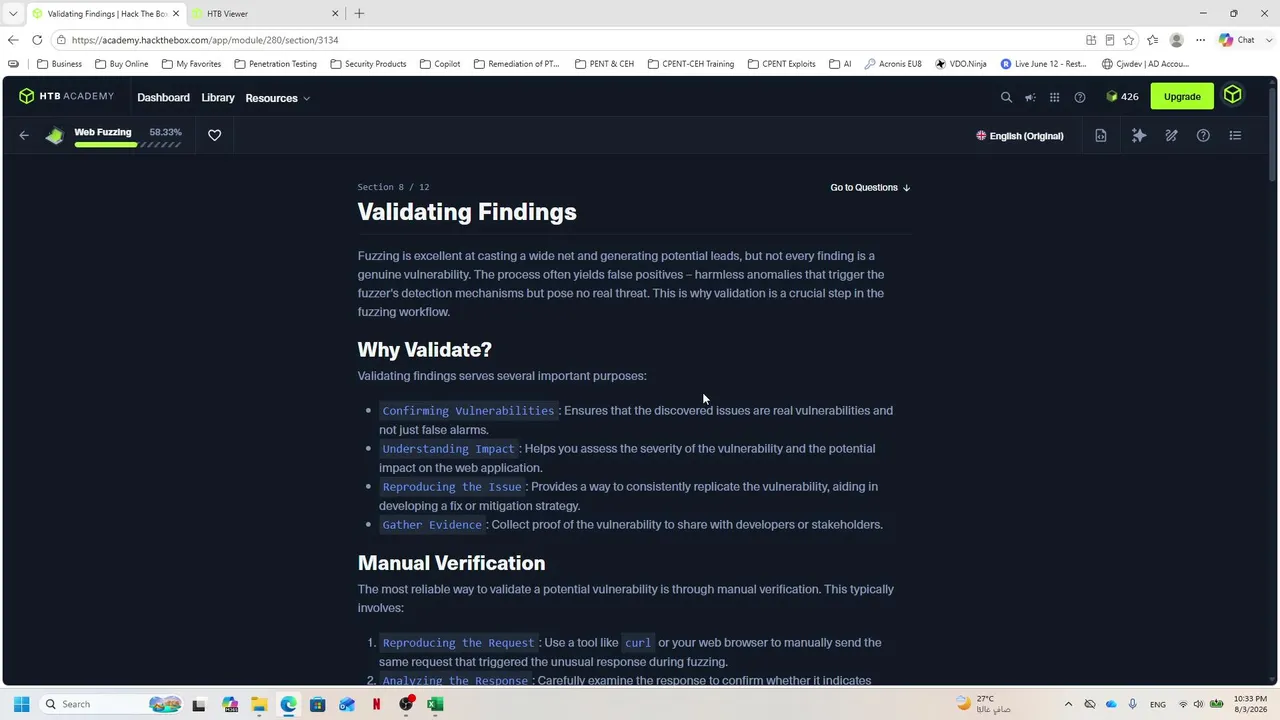Open English (Original) language selector
1280x720 pixels.
tap(1020, 136)
